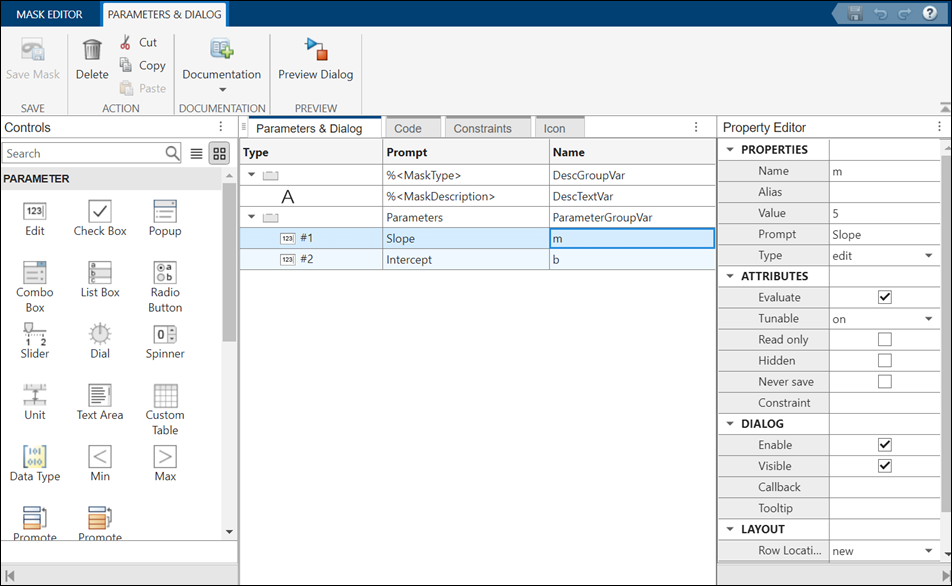Toggle the Evaluate checkbox

point(885,297)
